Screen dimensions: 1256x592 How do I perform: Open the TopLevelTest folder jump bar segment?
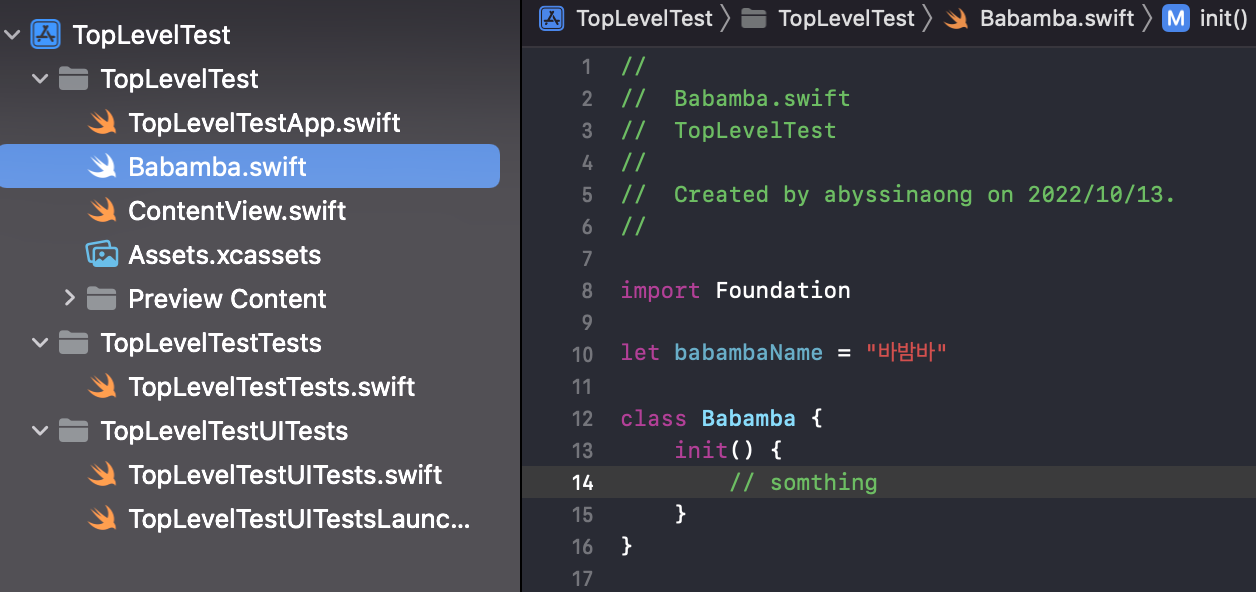pos(846,18)
